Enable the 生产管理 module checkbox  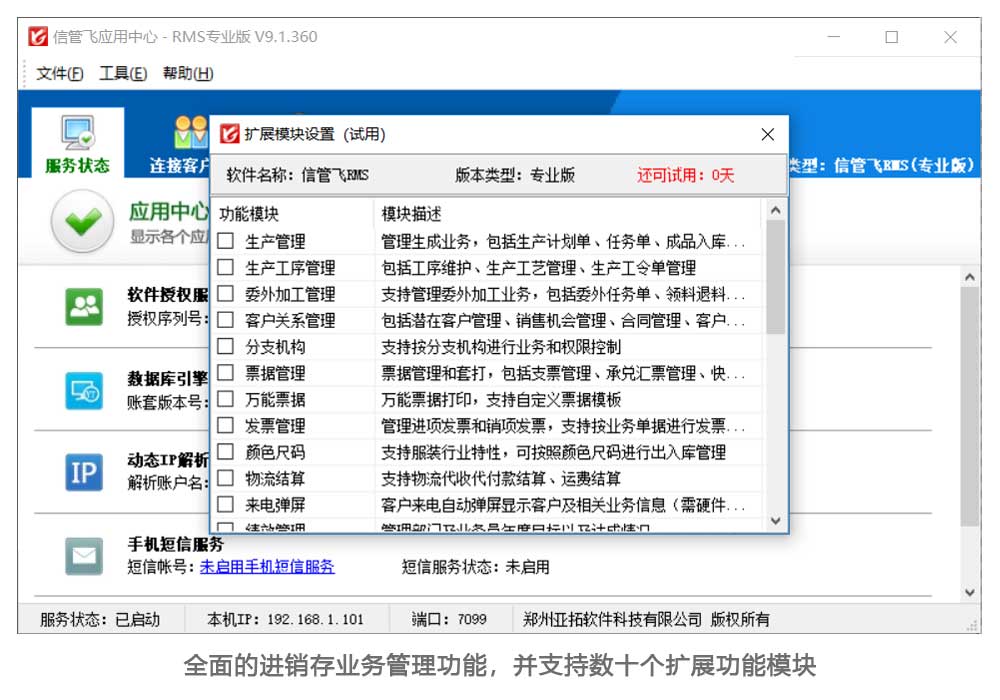click(226, 241)
